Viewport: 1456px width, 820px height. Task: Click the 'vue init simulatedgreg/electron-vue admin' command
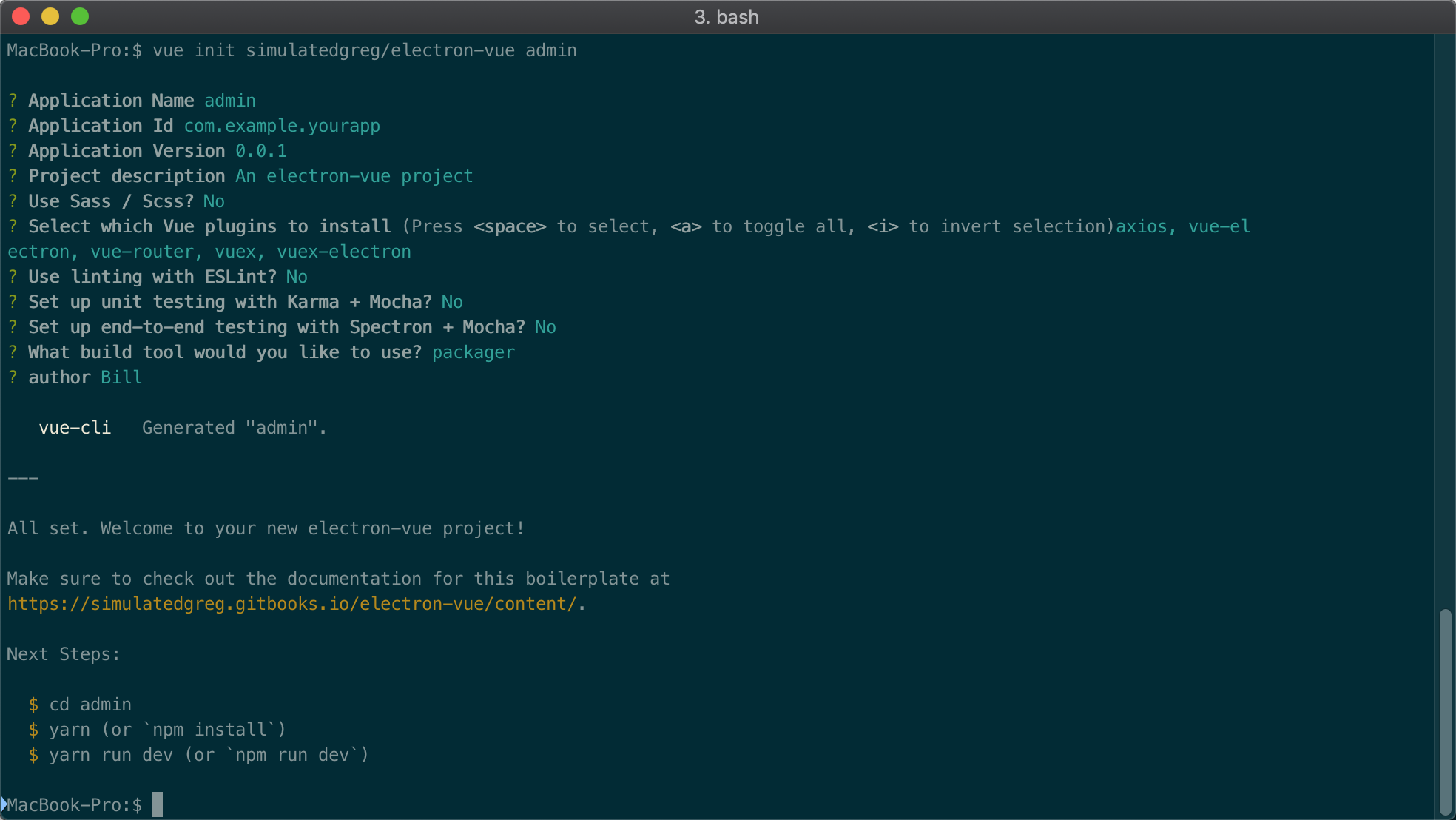coord(365,50)
